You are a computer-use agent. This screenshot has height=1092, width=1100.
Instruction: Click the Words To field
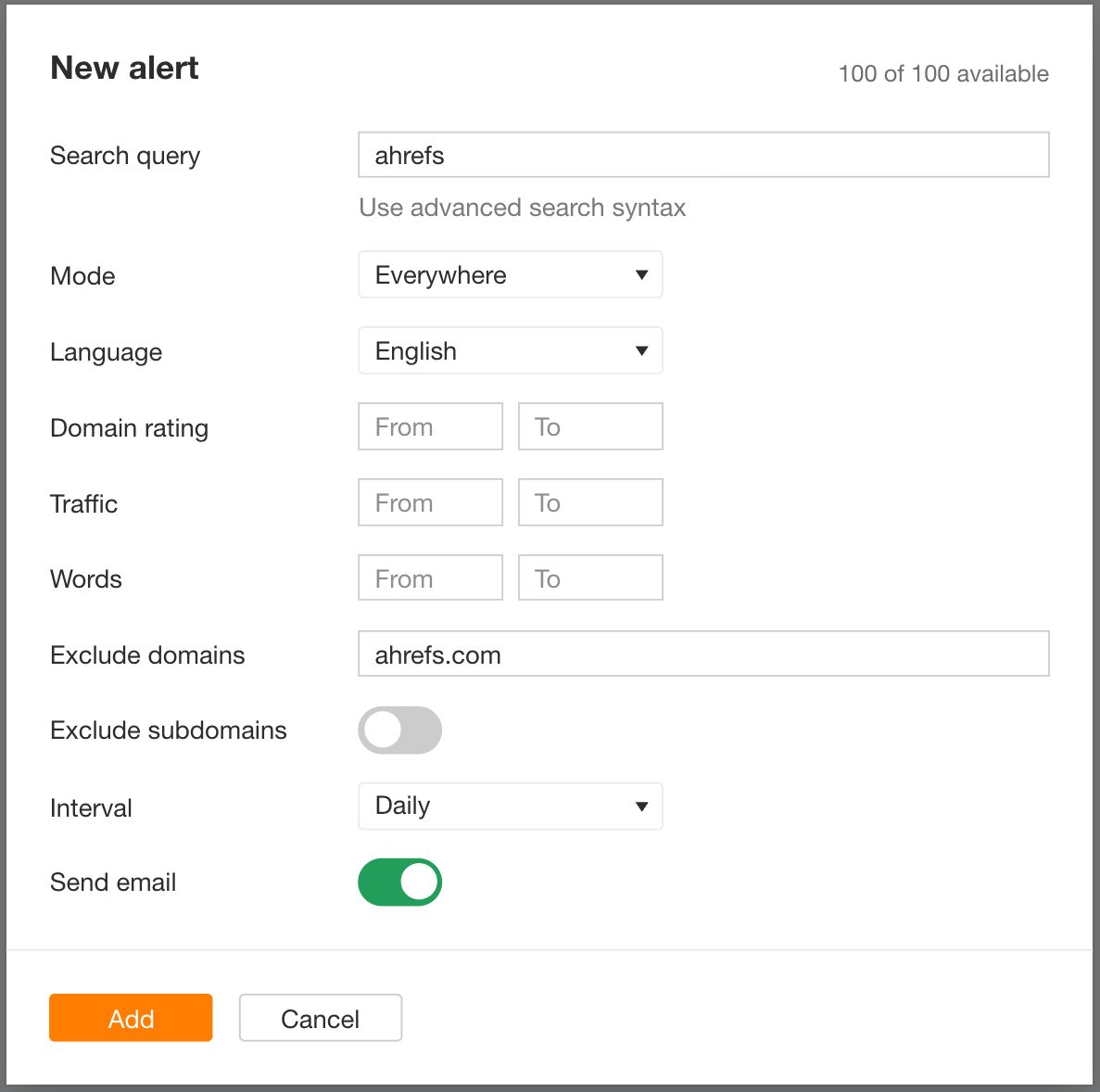coord(589,577)
